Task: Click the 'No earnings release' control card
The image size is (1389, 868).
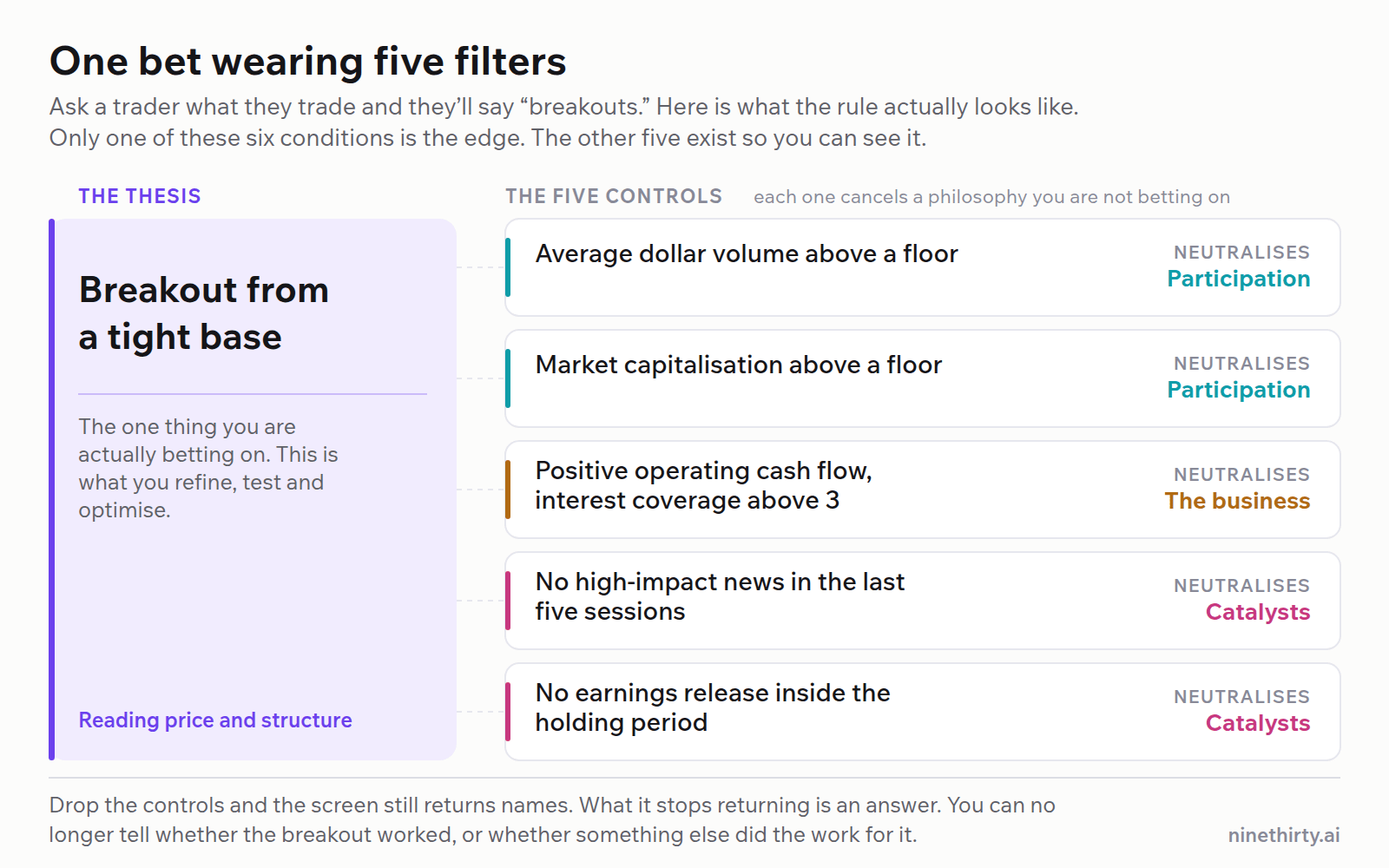Action: [x=923, y=712]
